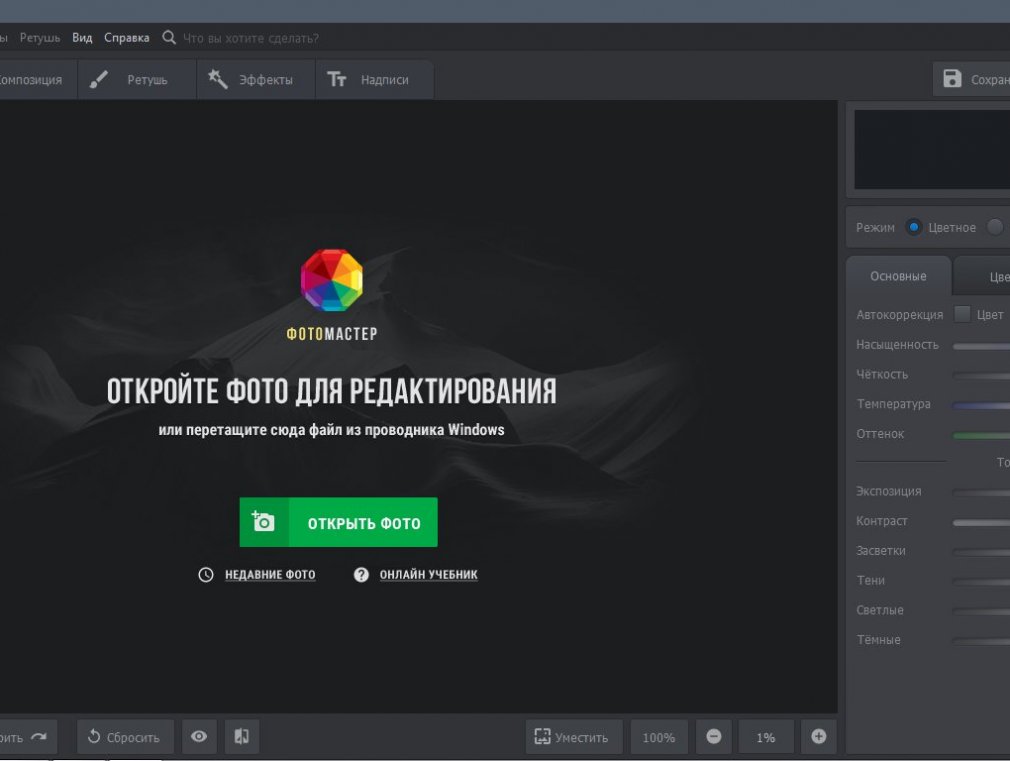This screenshot has height=761, width=1010.
Task: Click the Тени slider
Action: 982,582
